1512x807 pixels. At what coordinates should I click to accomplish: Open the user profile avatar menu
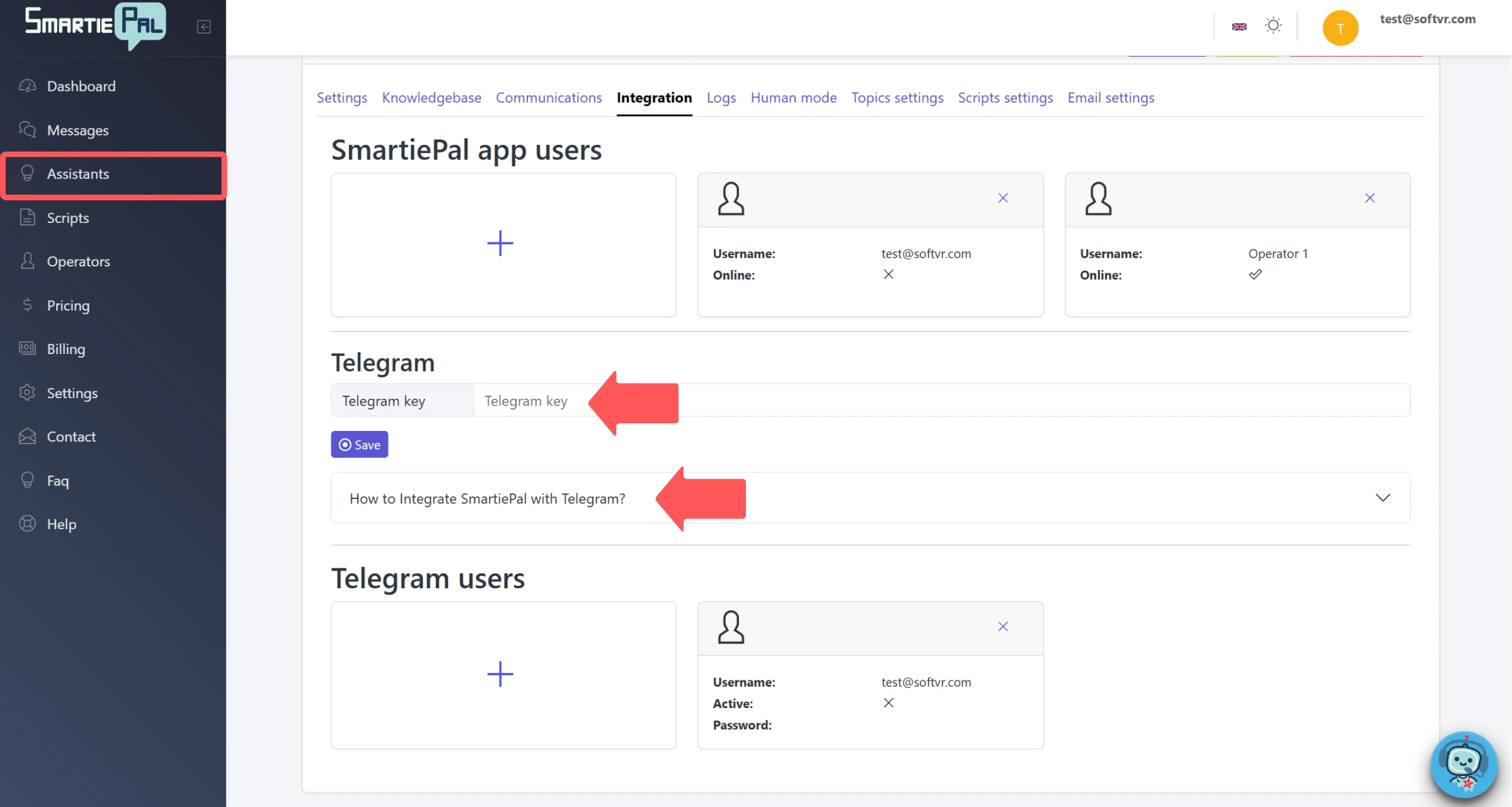[x=1340, y=27]
